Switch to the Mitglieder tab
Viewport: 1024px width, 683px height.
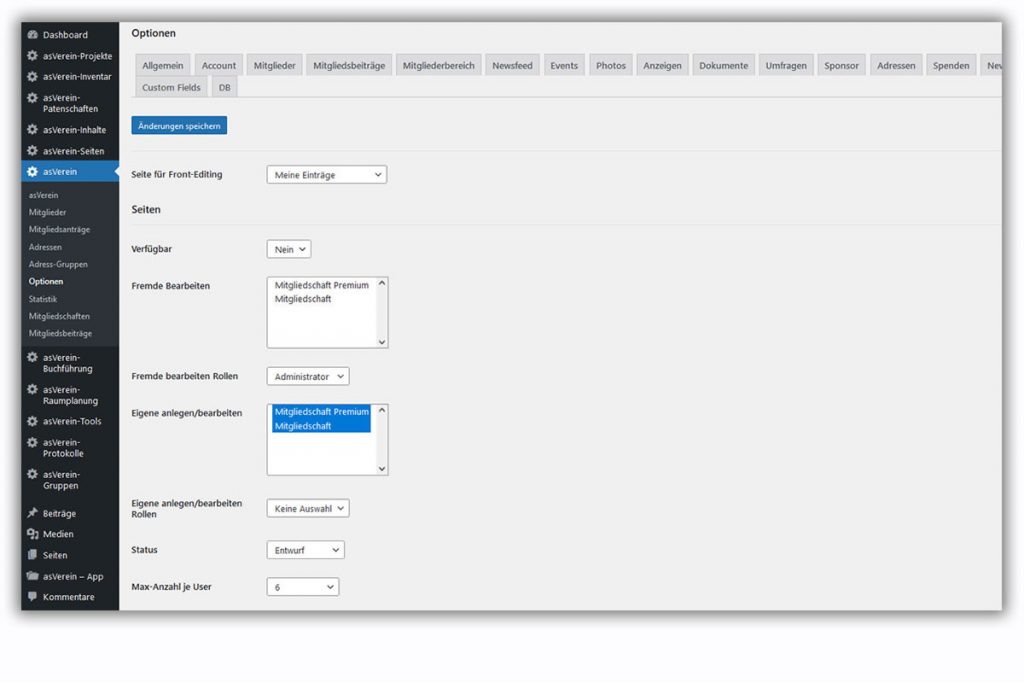click(274, 65)
